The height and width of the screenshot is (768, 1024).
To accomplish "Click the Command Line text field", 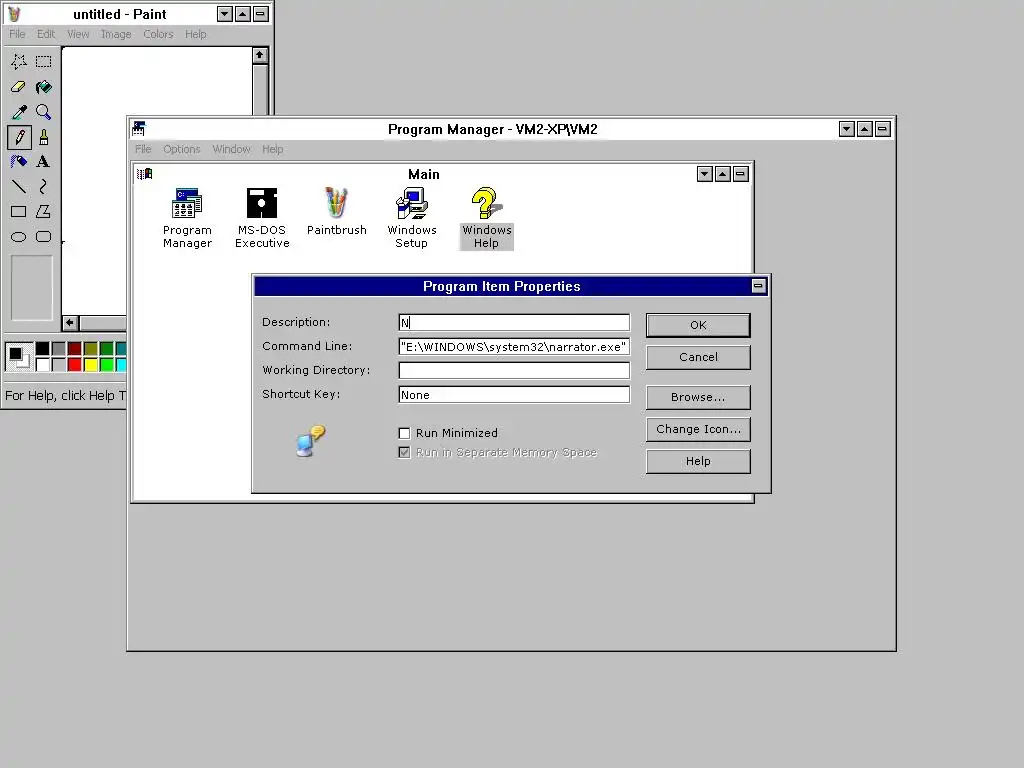I will tap(514, 347).
